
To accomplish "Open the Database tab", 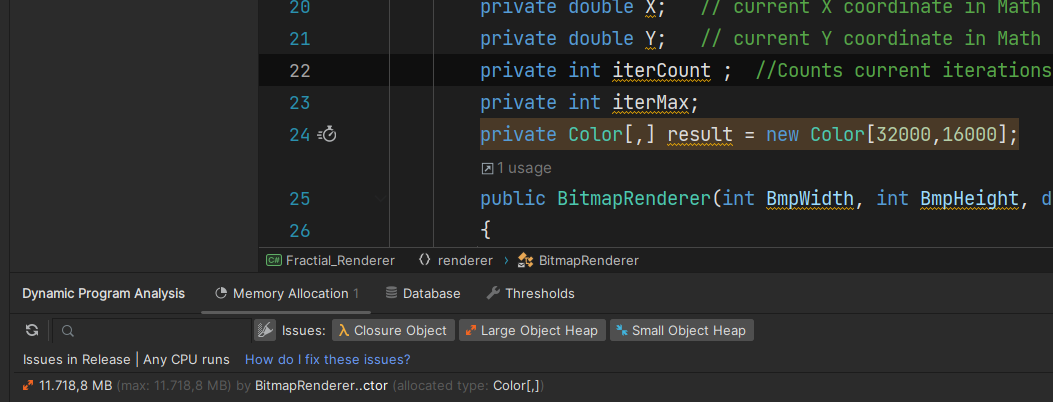I will click(x=423, y=293).
